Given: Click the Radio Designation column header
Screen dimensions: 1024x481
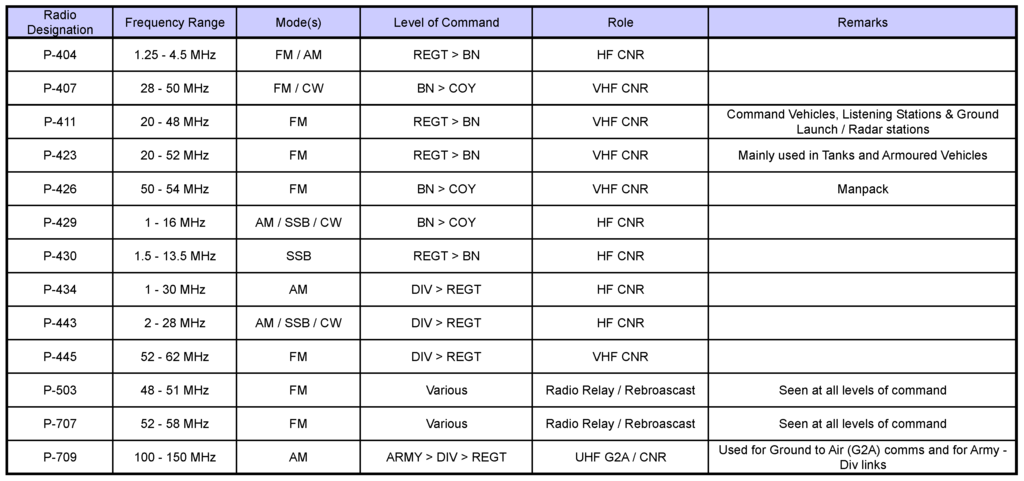Looking at the screenshot, I should point(60,22).
